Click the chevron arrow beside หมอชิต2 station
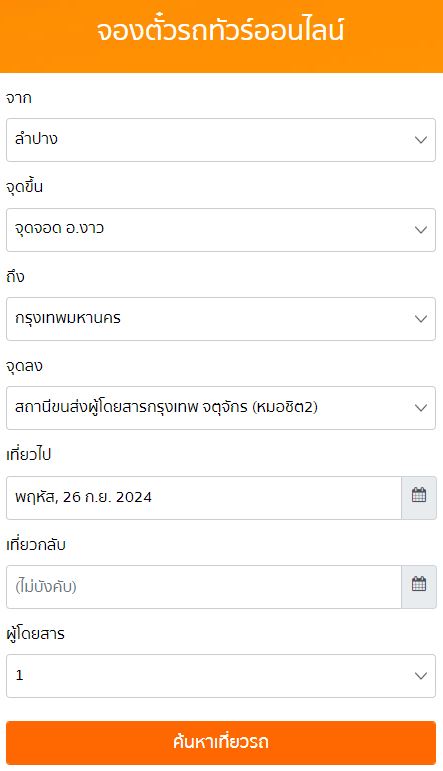This screenshot has width=443, height=771. [x=421, y=408]
